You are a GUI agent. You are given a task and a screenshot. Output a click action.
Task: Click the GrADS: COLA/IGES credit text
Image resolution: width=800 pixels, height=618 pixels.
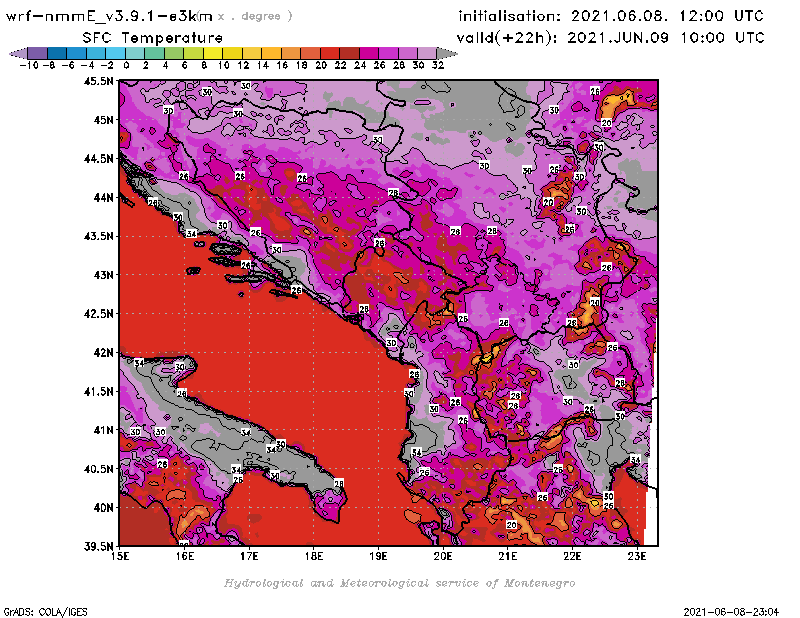point(39,611)
